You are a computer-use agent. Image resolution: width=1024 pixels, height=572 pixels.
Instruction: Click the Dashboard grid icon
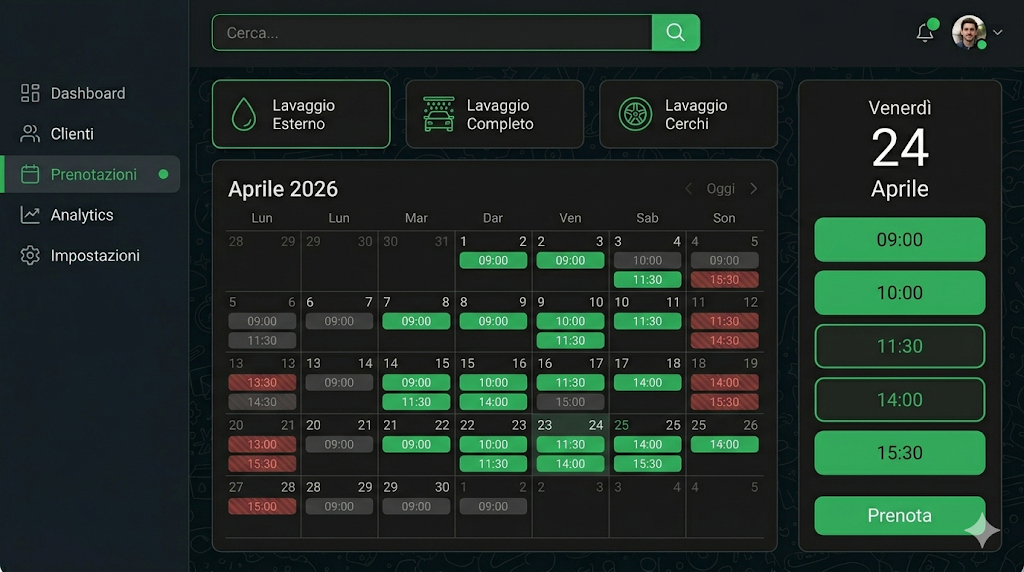pyautogui.click(x=30, y=93)
